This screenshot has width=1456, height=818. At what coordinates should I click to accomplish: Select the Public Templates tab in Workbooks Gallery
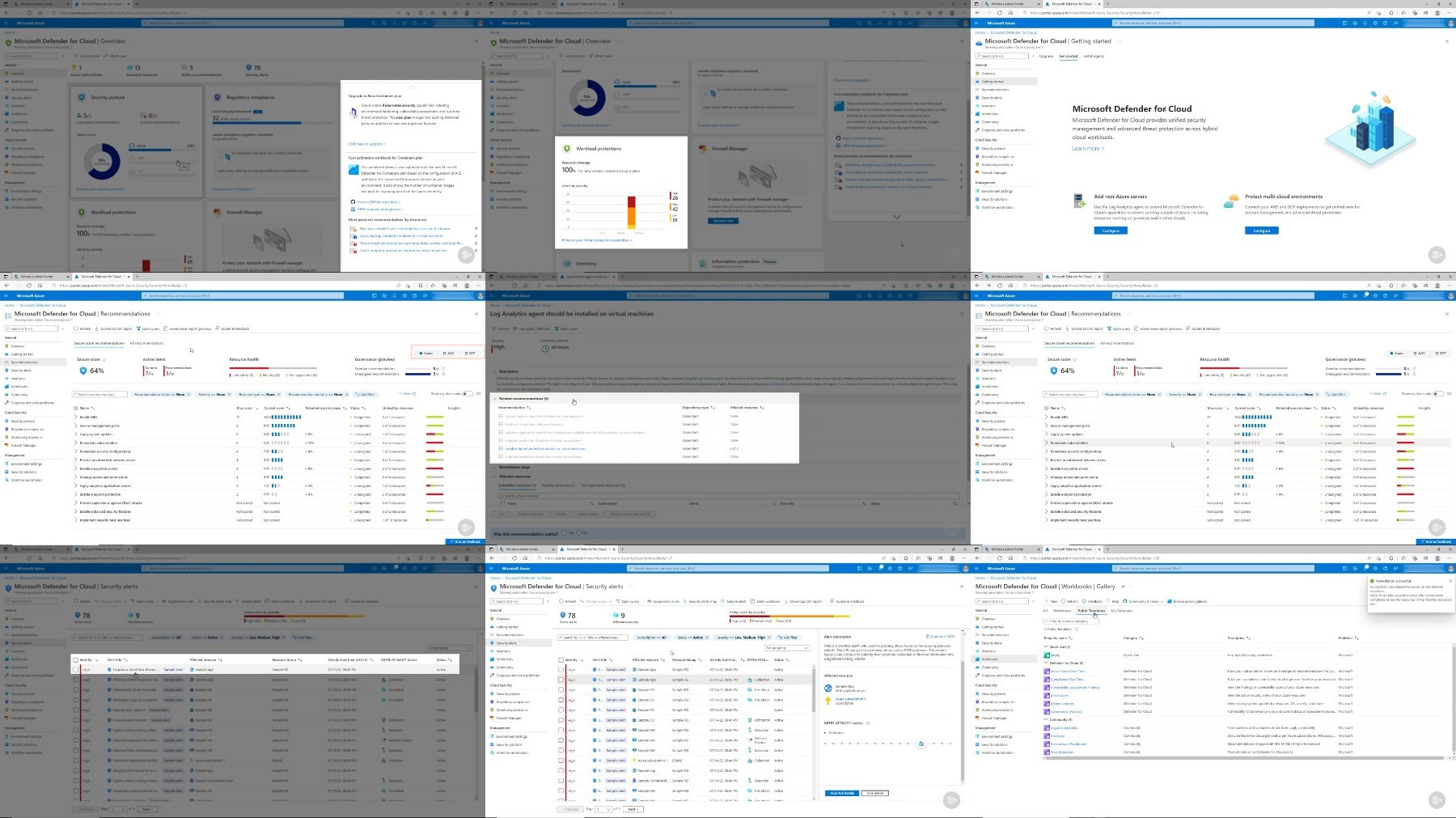click(x=1091, y=611)
